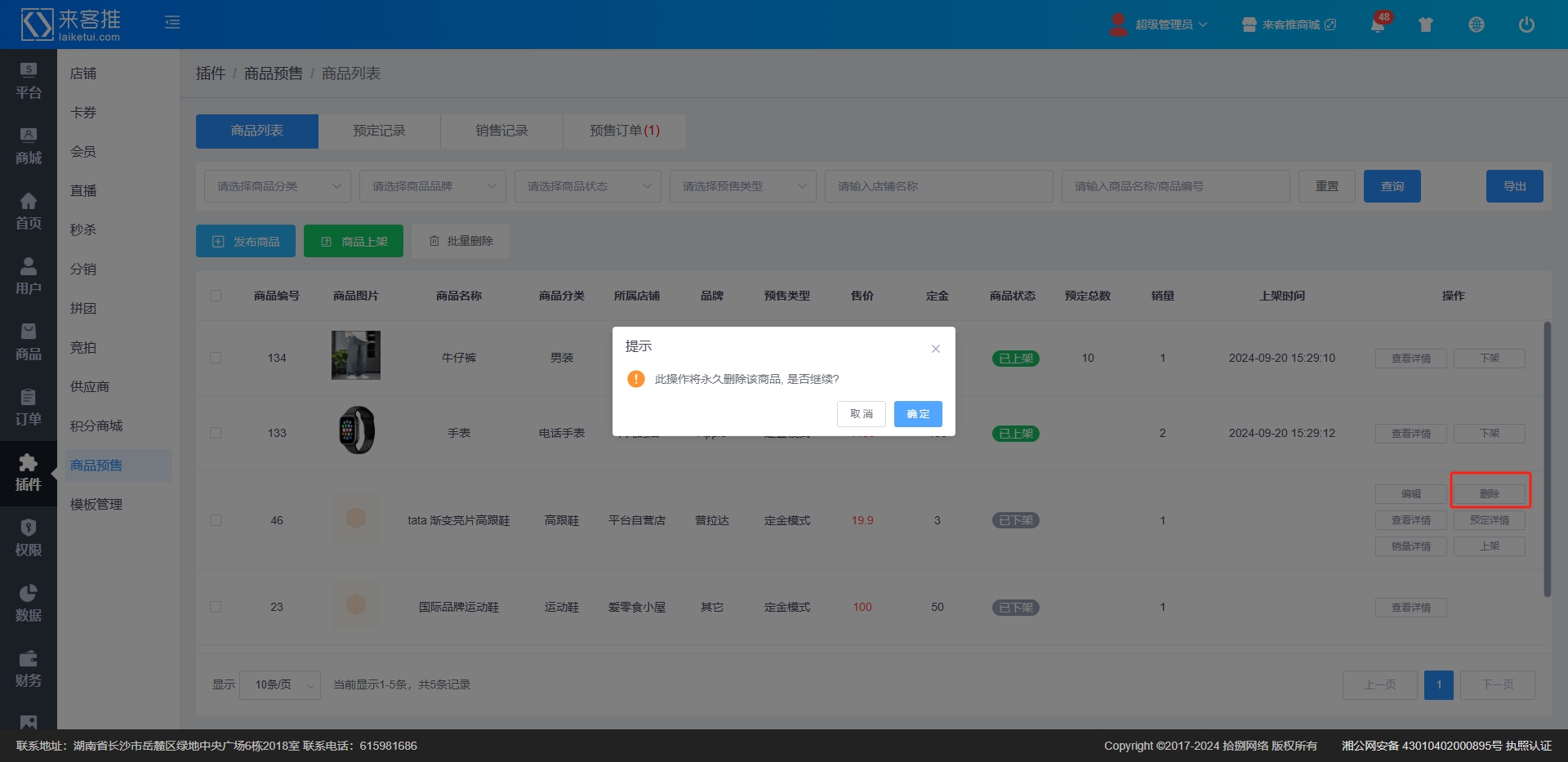Expand the 请选择商品分类 dropdown
Screen dimensions: 1568x762
point(277,186)
